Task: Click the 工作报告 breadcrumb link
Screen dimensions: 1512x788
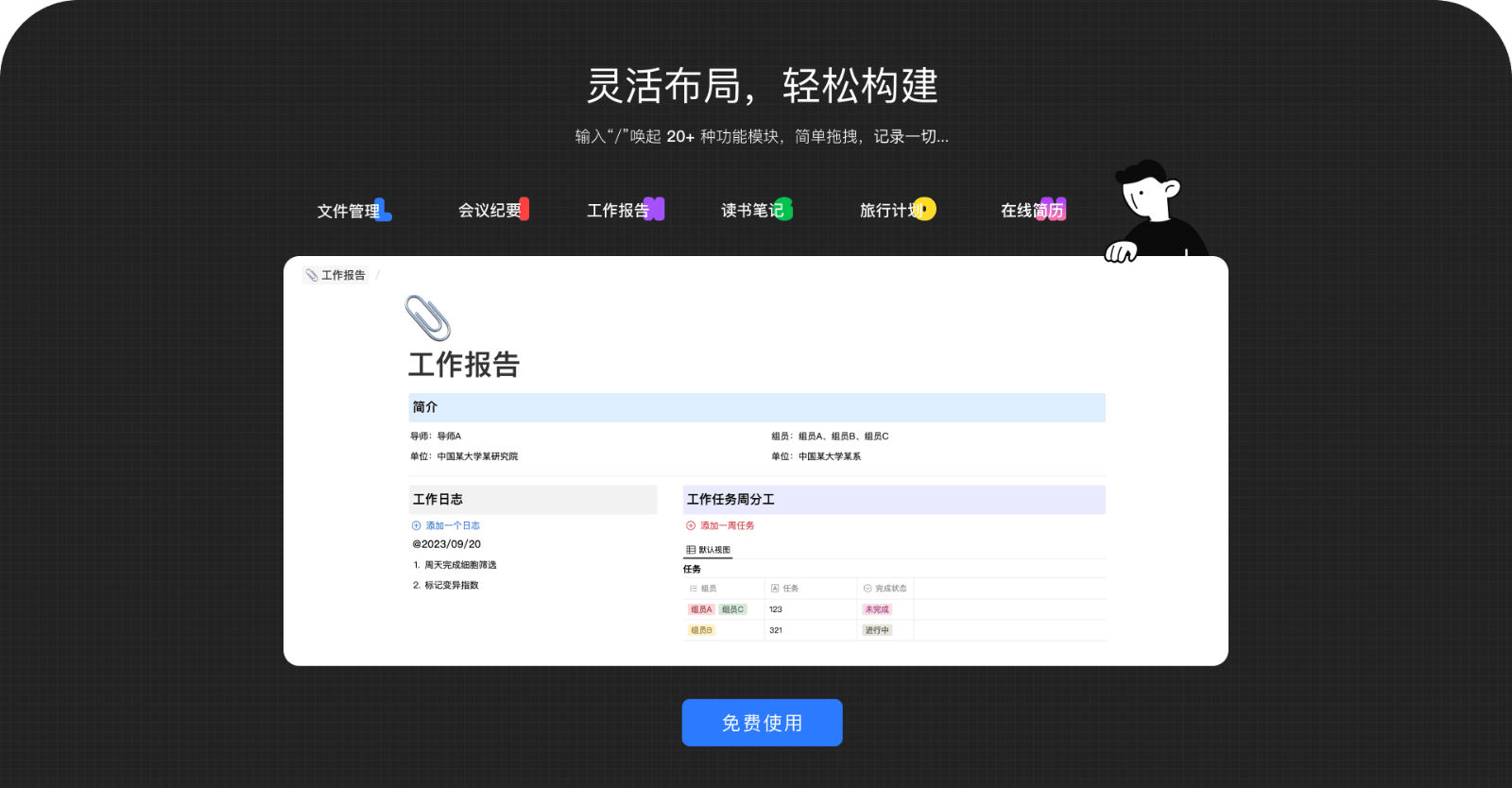Action: pyautogui.click(x=342, y=276)
